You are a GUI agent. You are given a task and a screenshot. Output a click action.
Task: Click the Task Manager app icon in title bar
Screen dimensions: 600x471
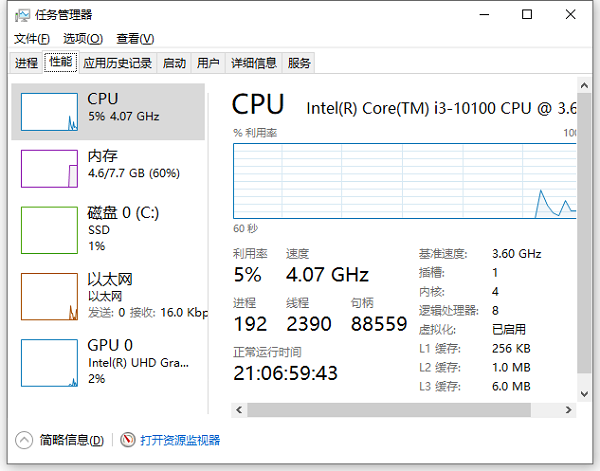(21, 15)
